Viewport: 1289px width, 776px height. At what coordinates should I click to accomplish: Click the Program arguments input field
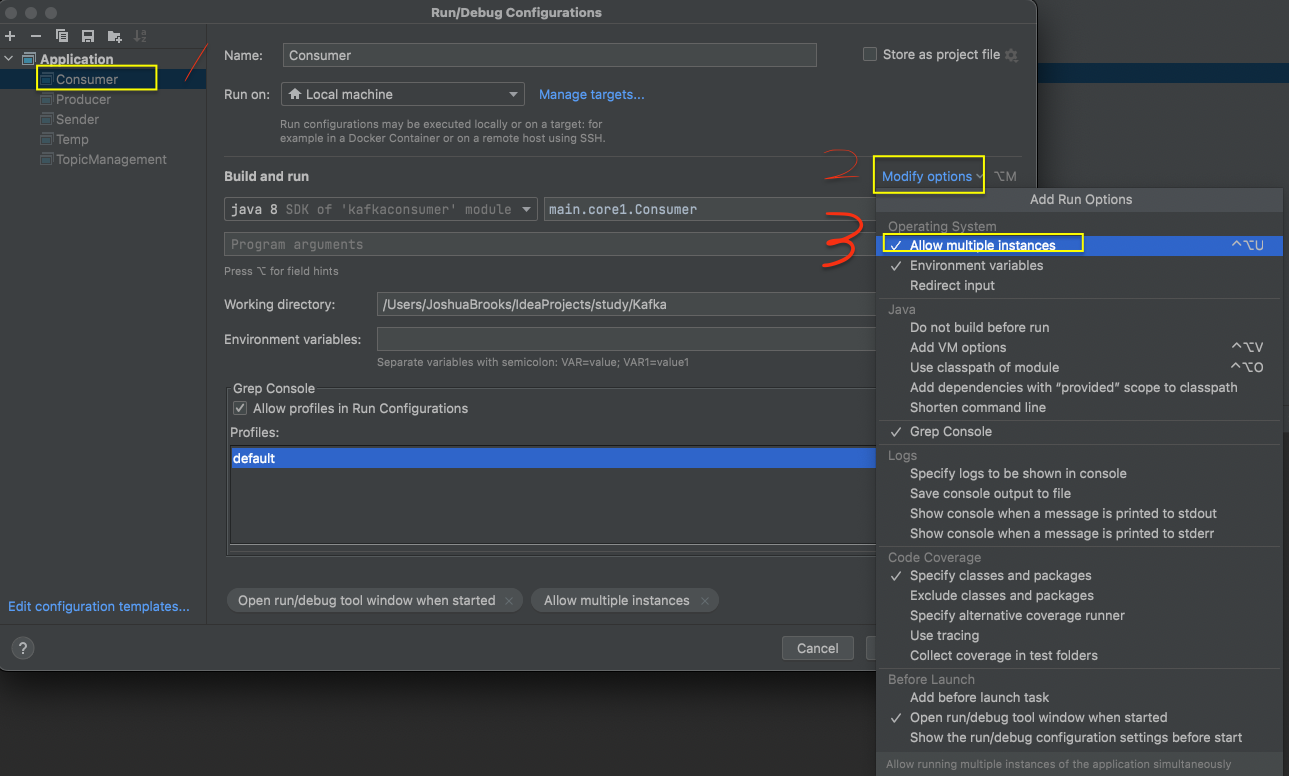[x=540, y=244]
